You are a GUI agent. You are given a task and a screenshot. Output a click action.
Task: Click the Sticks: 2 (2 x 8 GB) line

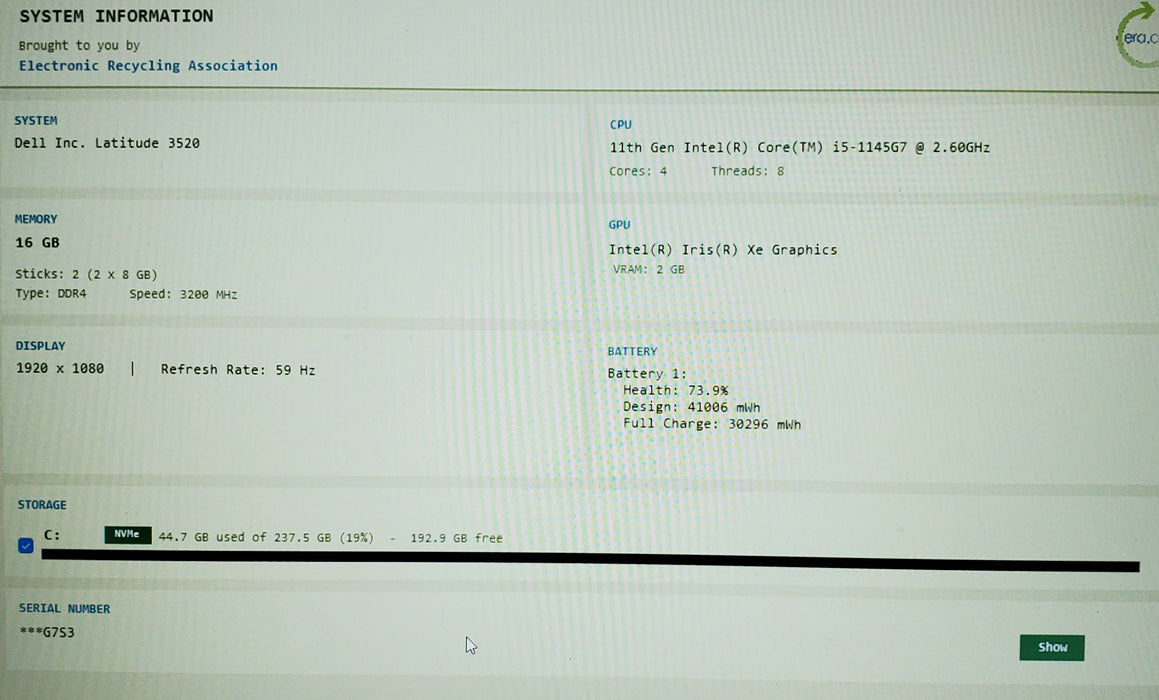[86, 274]
